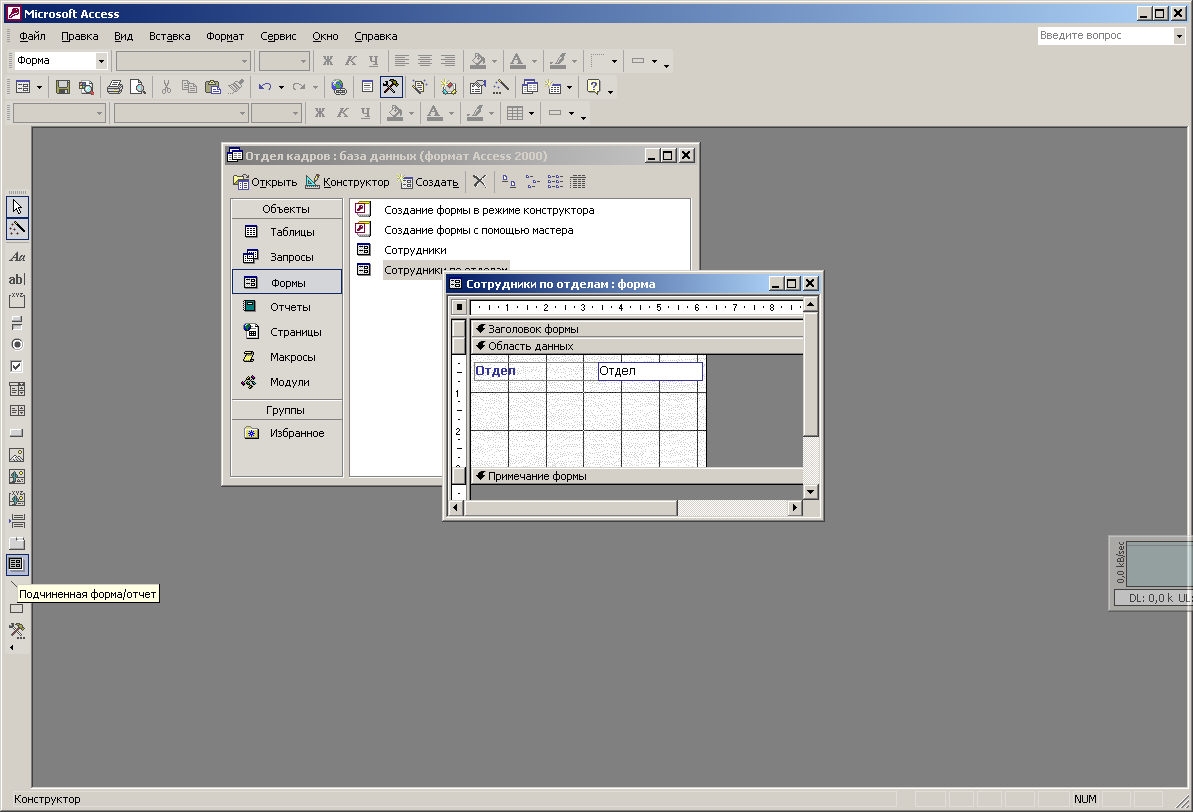Pick the Command Button tool in toolbox
The image size is (1193, 812).
tap(17, 432)
